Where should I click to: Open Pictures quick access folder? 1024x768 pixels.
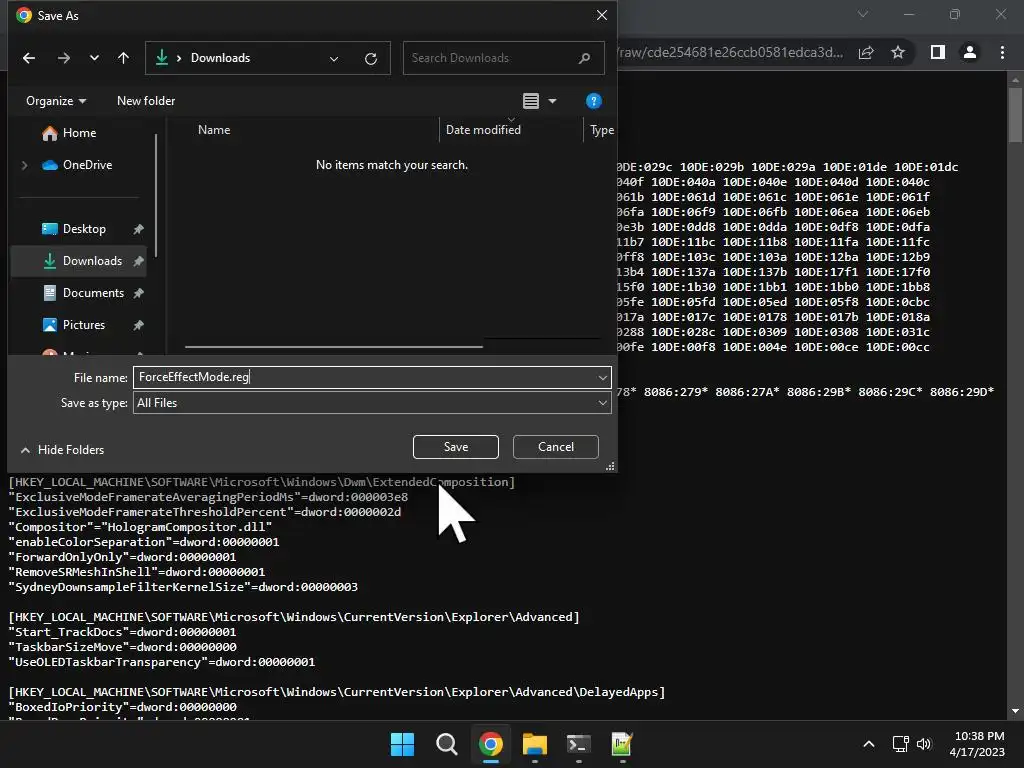tap(83, 325)
